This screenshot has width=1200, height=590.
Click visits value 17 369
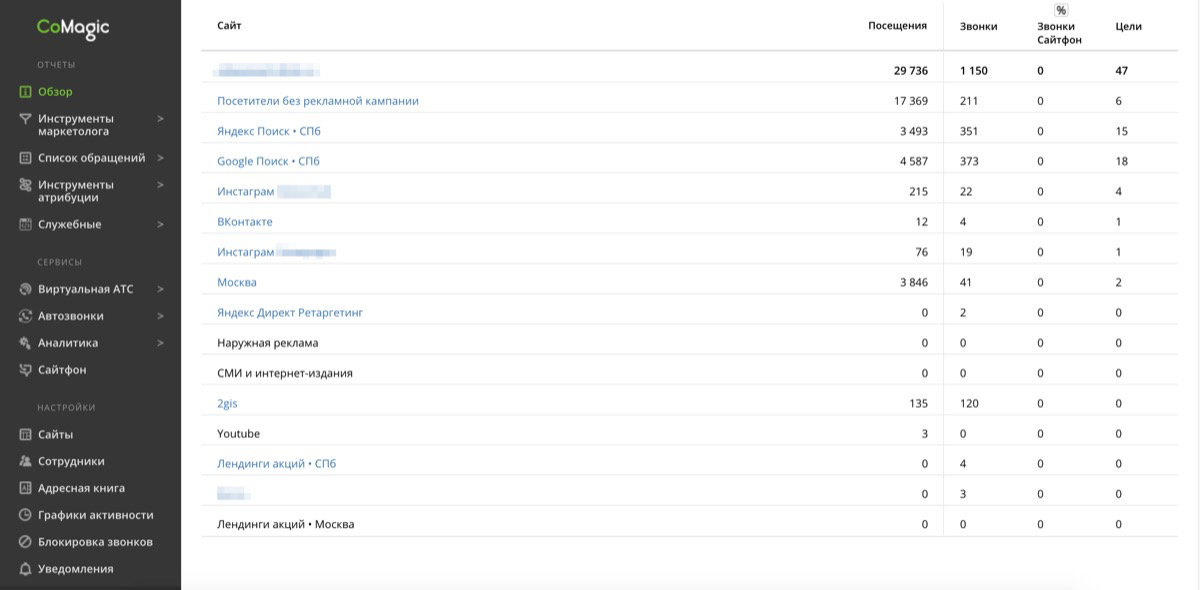pyautogui.click(x=911, y=101)
